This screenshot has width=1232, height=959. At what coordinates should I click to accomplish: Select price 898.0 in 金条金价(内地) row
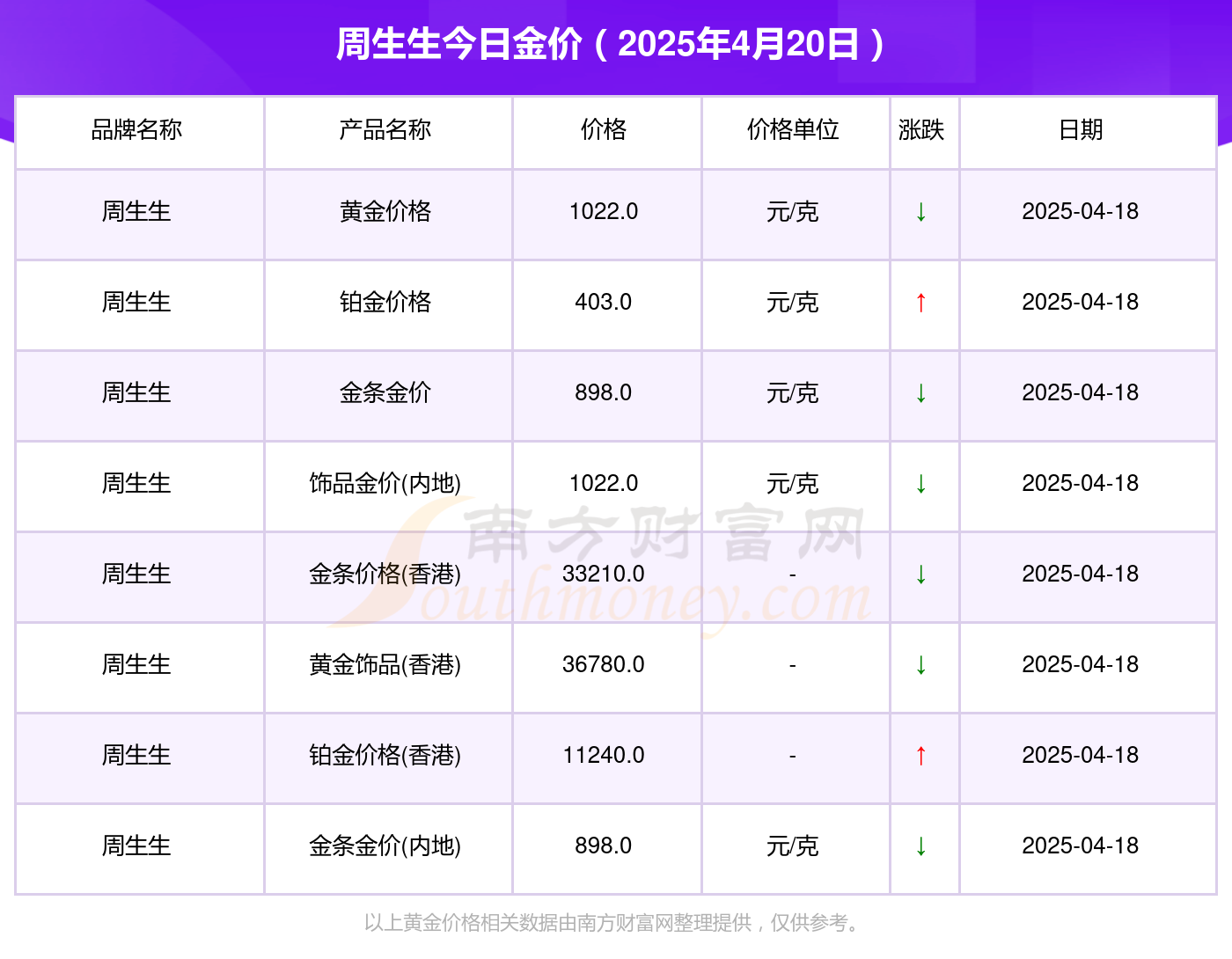[604, 846]
